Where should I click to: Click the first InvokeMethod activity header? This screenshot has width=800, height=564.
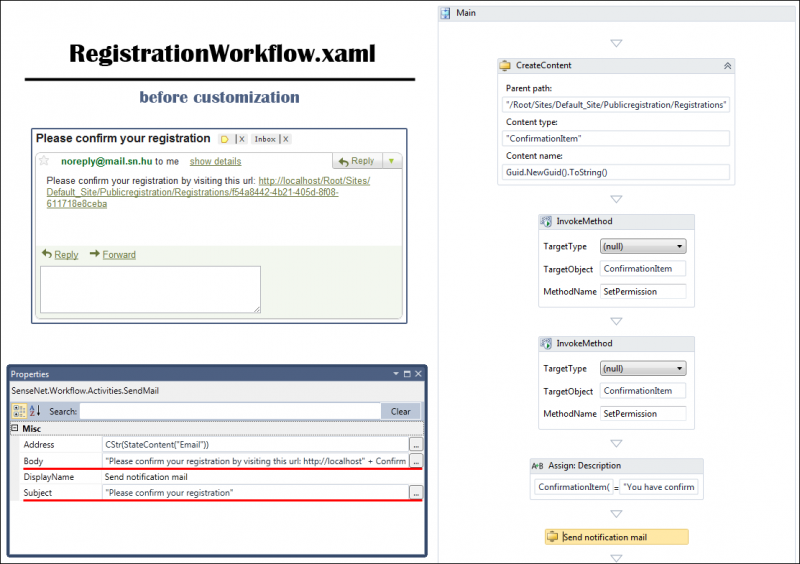(x=616, y=222)
